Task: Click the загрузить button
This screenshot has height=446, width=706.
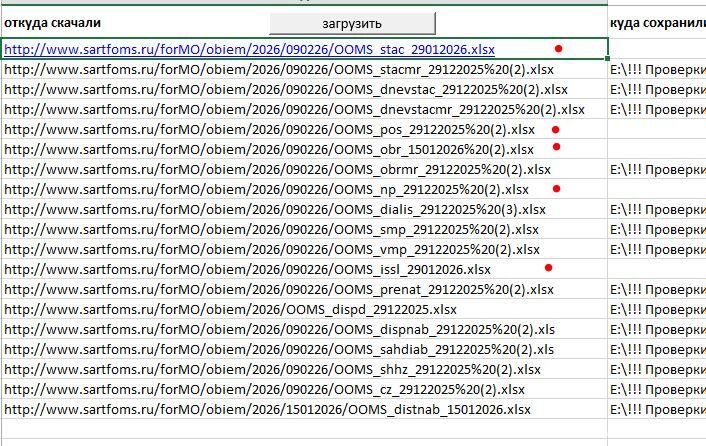Action: coord(352,23)
